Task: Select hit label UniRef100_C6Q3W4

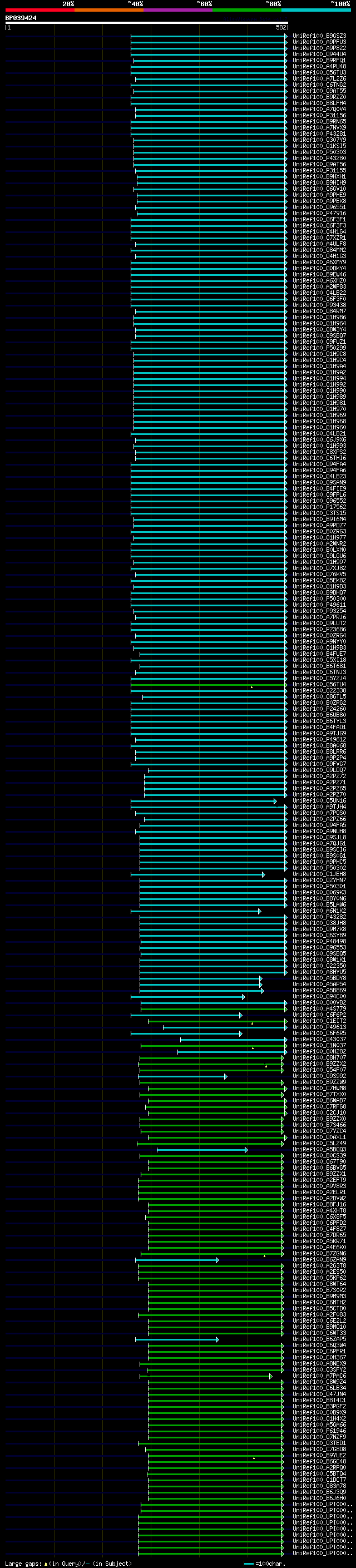Action: pyautogui.click(x=319, y=1344)
